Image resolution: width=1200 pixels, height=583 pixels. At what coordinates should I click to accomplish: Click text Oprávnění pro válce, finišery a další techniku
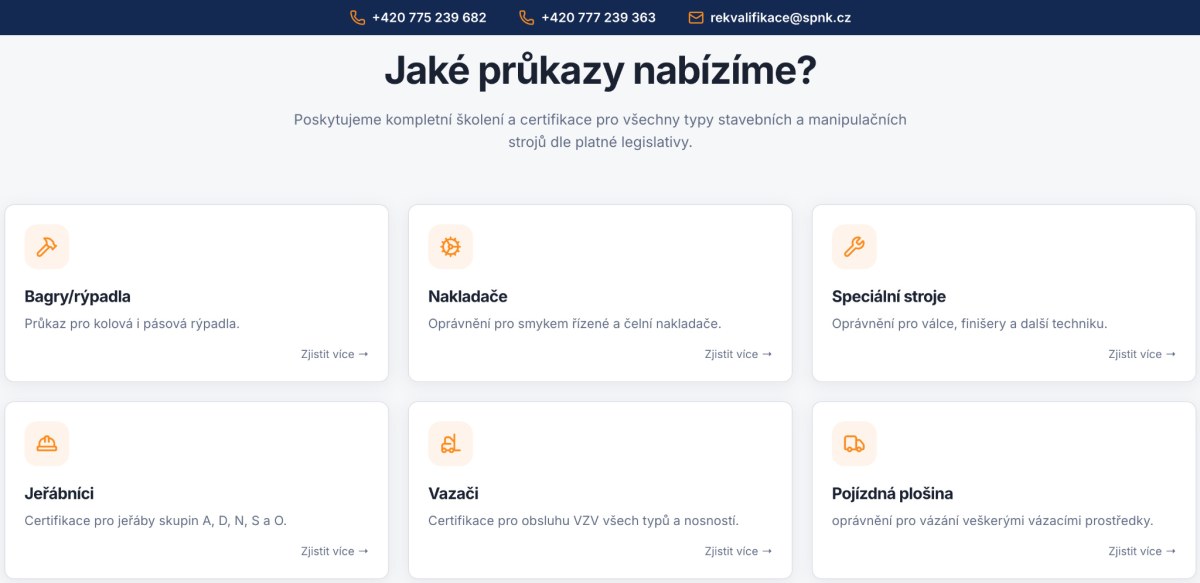click(970, 324)
